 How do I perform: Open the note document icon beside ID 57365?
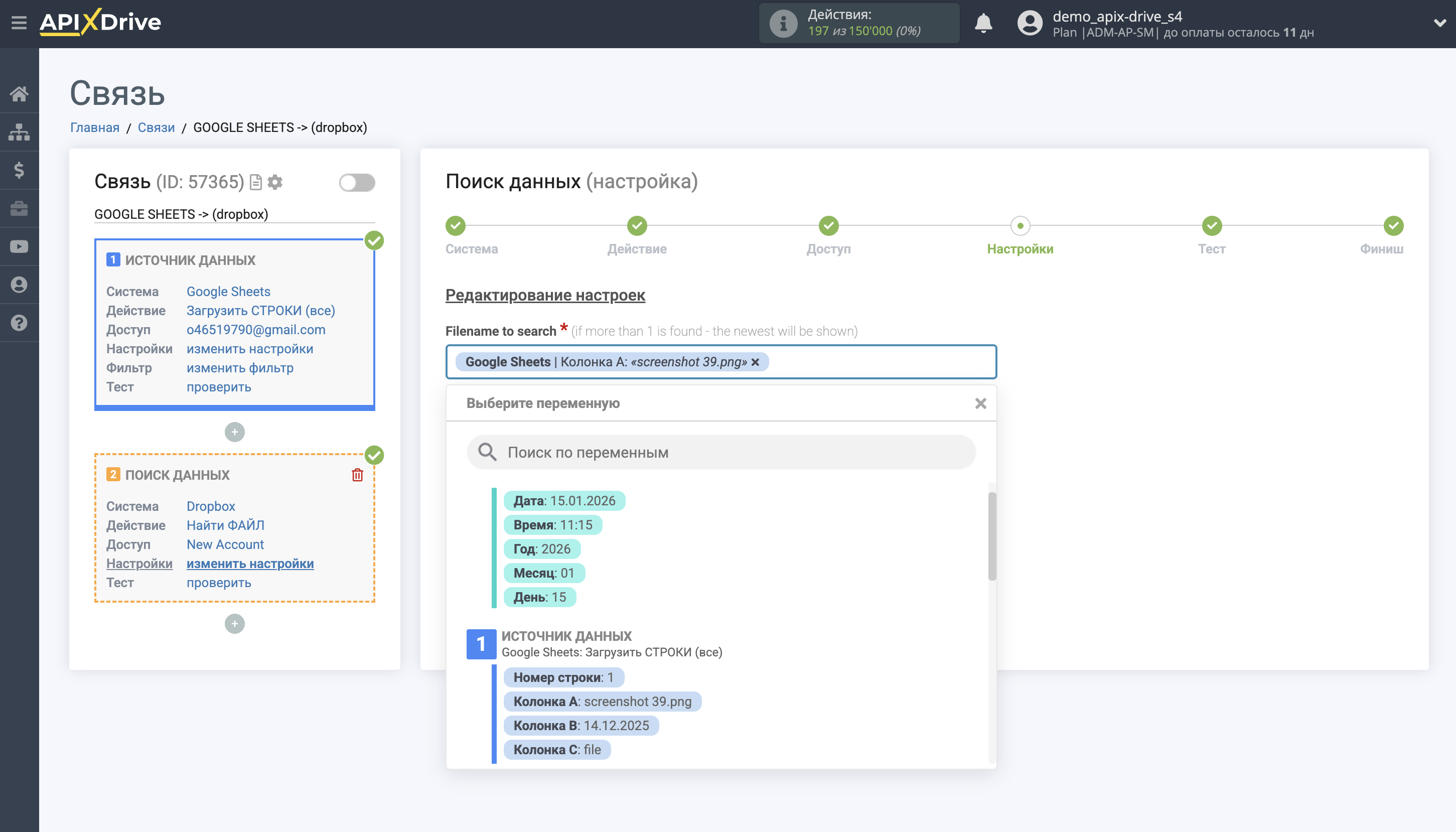click(256, 182)
